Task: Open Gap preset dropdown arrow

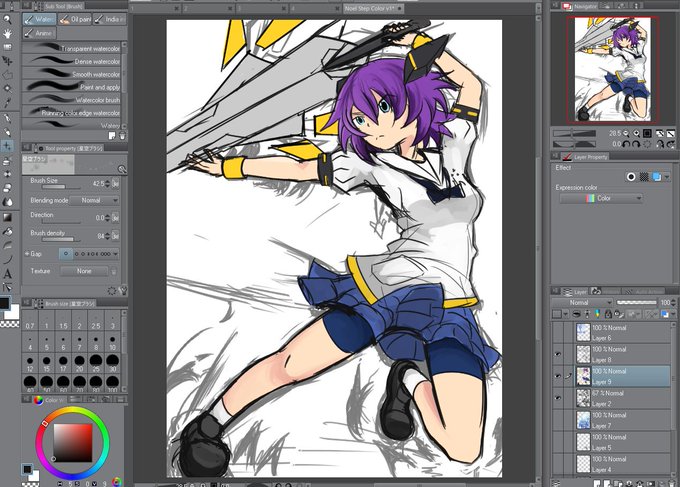Action: click(x=115, y=254)
